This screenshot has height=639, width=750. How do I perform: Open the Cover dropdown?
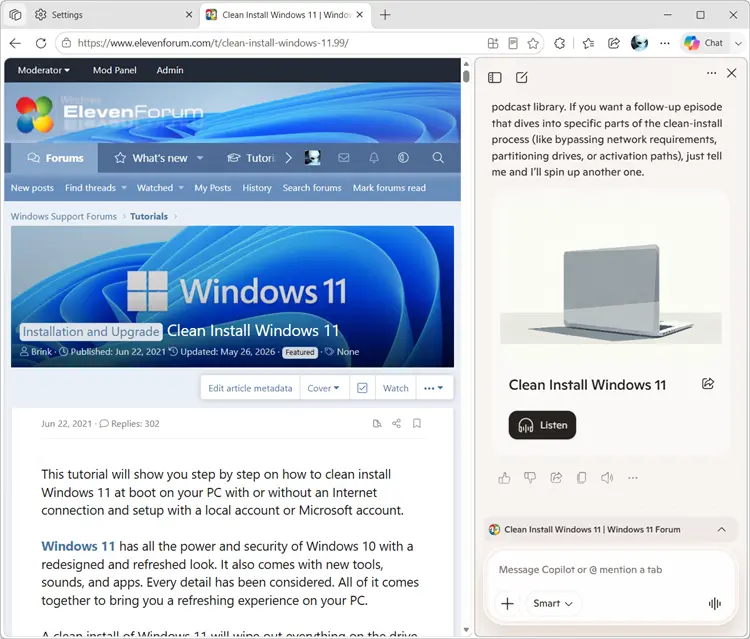[x=324, y=388]
